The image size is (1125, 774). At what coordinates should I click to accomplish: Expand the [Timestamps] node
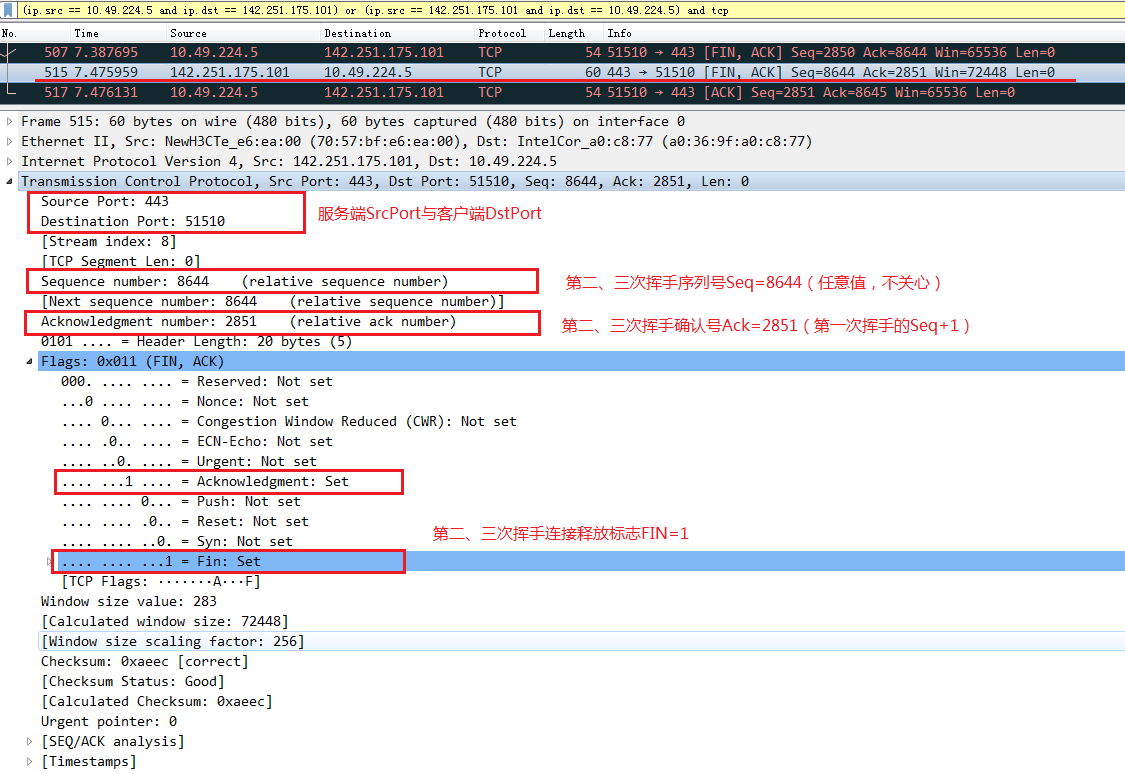coord(30,761)
